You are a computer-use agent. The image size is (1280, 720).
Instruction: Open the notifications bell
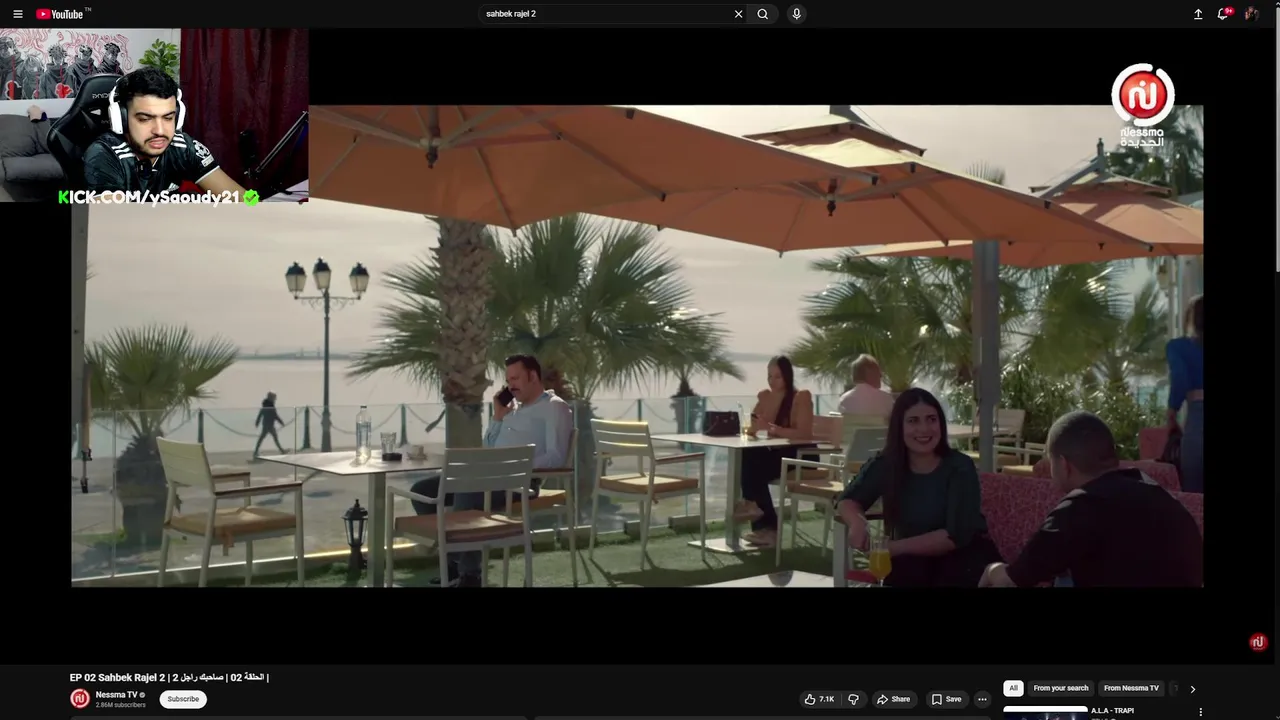tap(1223, 14)
